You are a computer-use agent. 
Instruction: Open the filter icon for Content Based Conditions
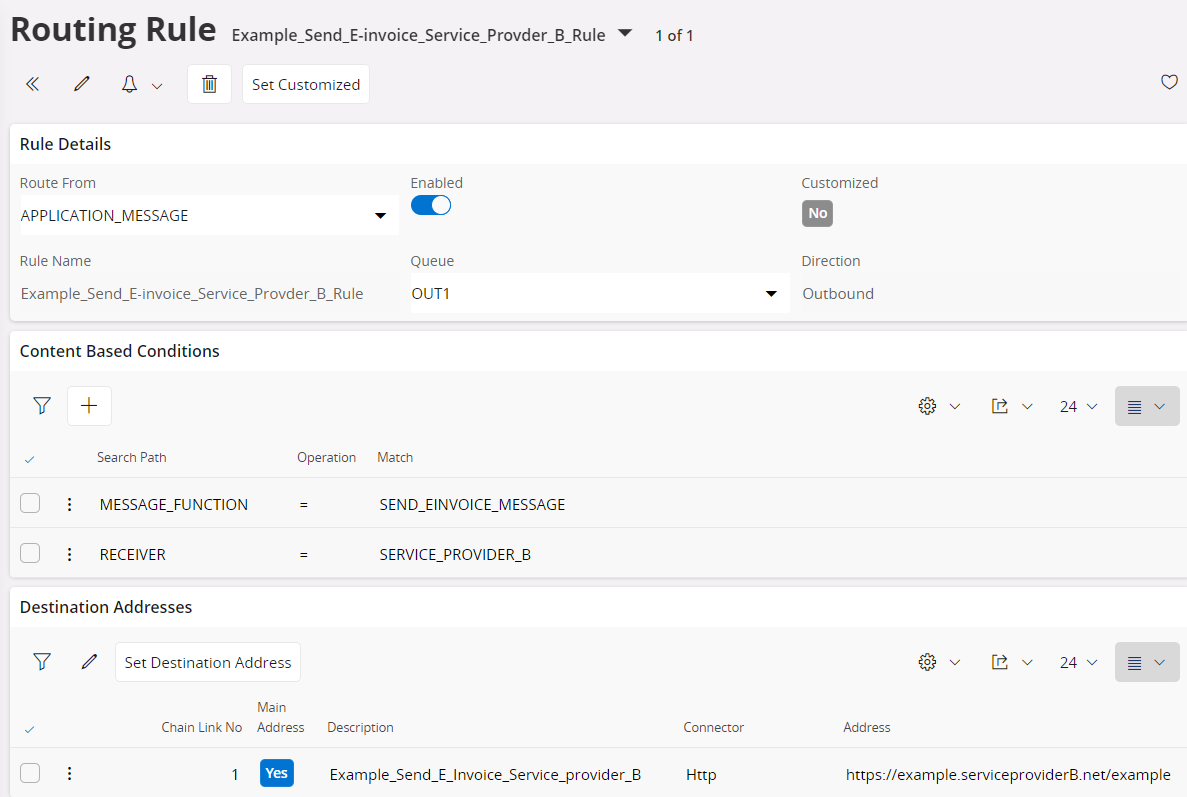(x=42, y=405)
